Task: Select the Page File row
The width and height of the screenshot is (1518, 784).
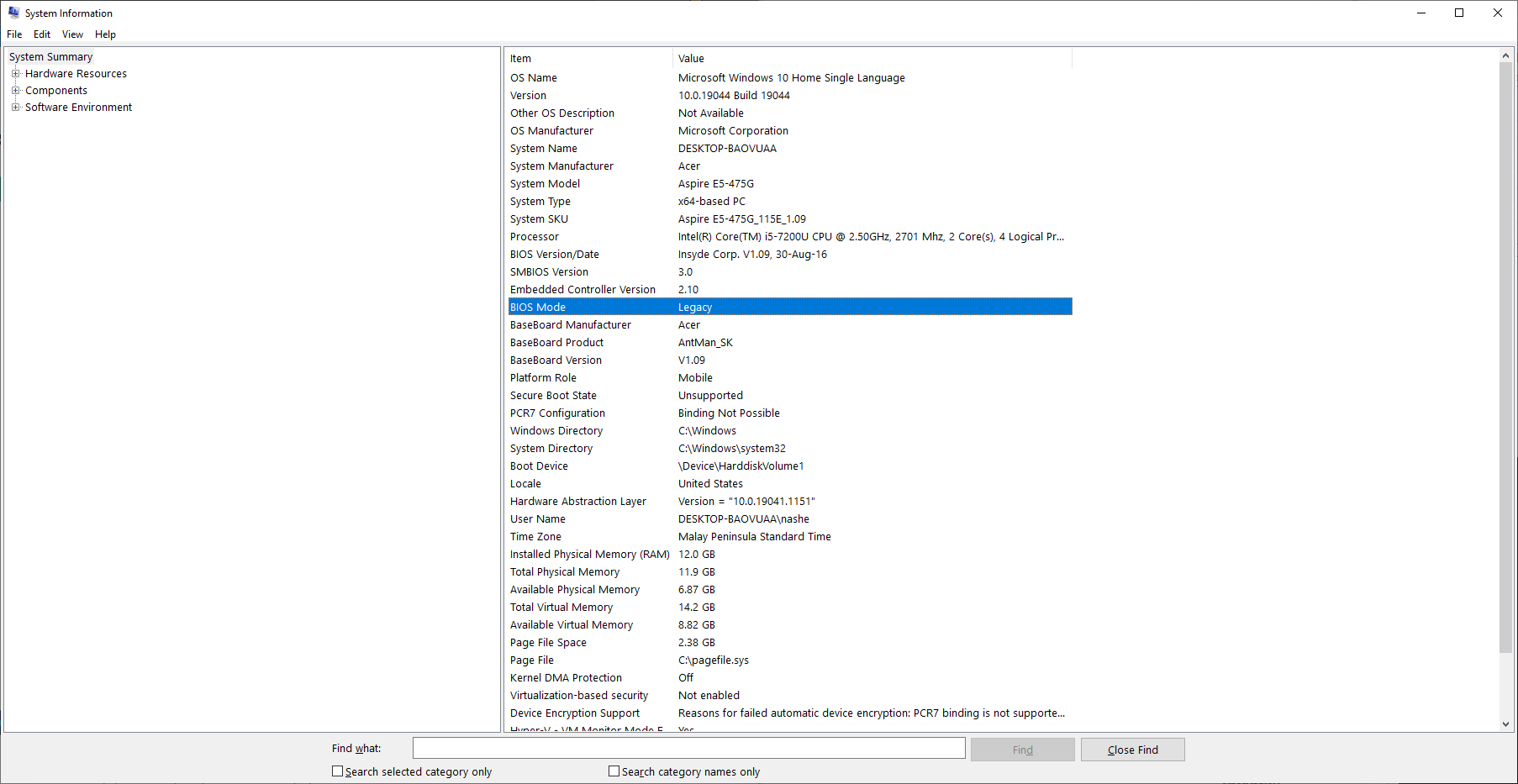Action: click(x=790, y=660)
